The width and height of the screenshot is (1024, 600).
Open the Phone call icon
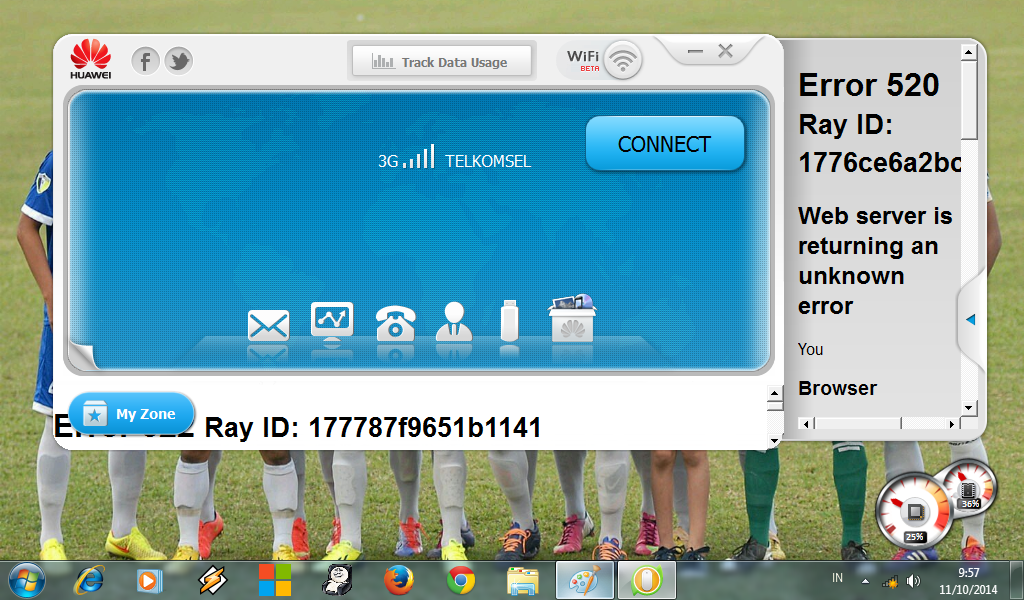click(x=395, y=323)
